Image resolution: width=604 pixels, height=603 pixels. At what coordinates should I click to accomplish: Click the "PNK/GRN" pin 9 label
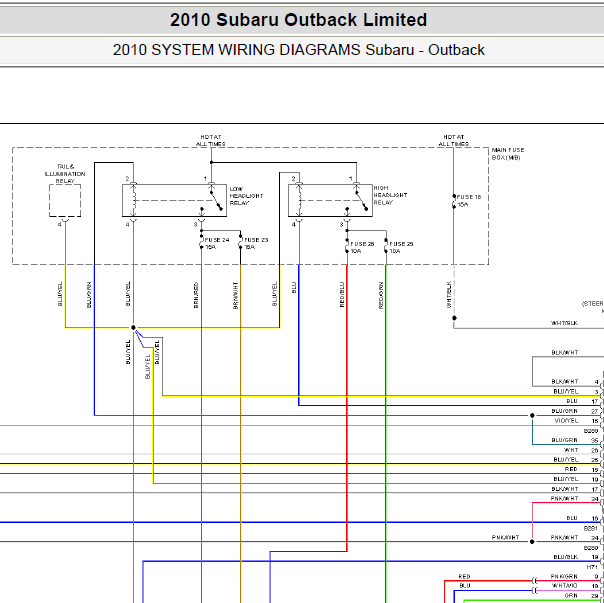click(x=564, y=576)
